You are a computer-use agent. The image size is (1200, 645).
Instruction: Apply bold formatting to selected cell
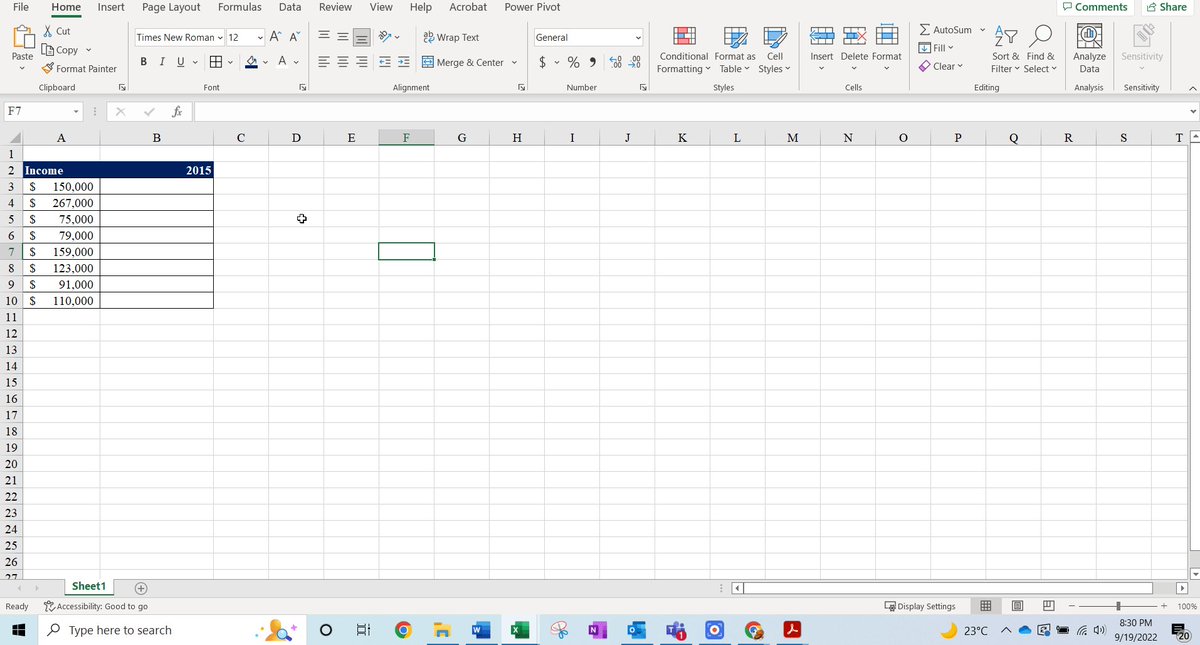point(143,61)
